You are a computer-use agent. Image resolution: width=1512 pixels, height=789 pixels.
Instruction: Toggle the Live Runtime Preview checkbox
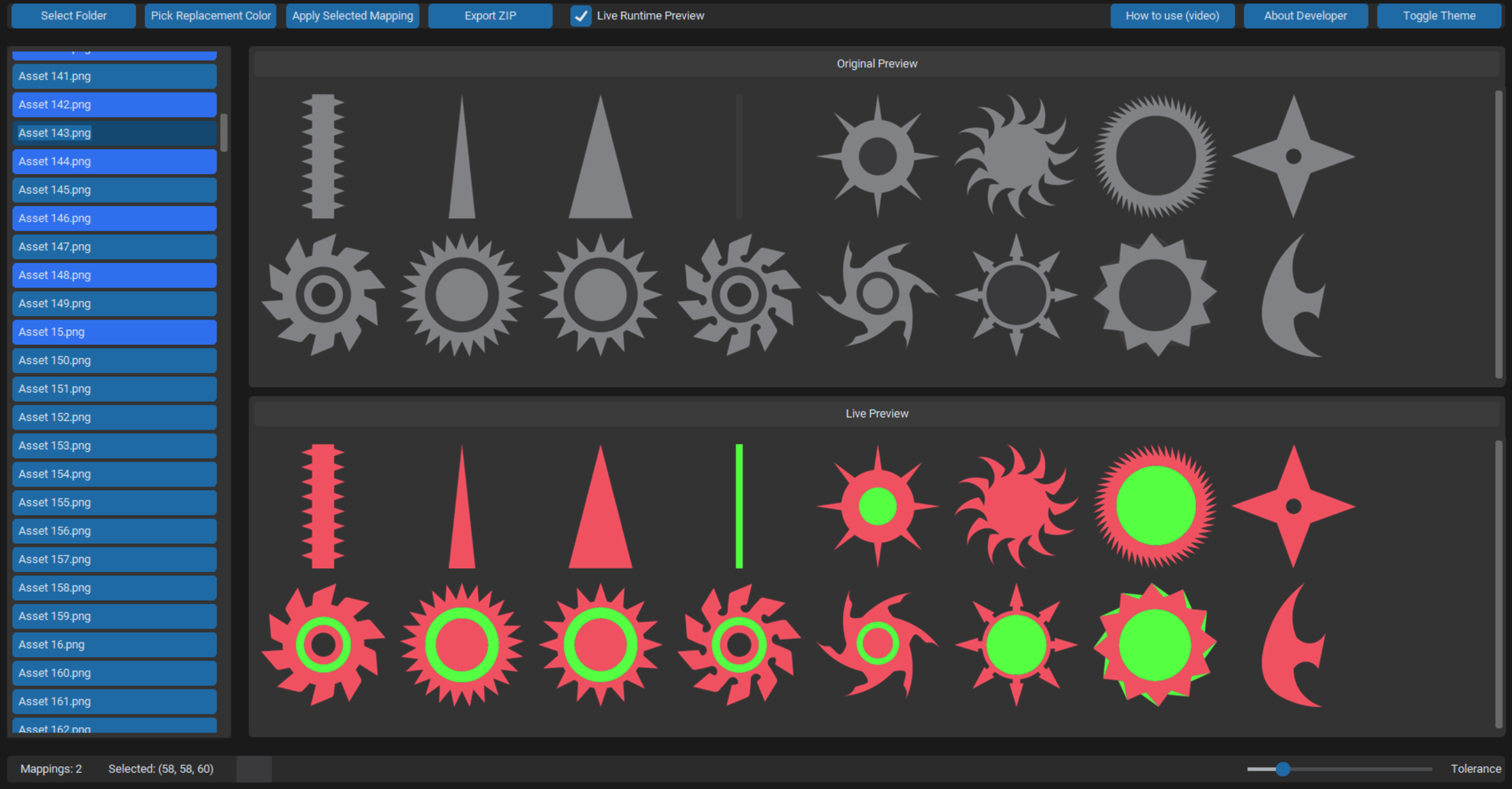(x=581, y=16)
